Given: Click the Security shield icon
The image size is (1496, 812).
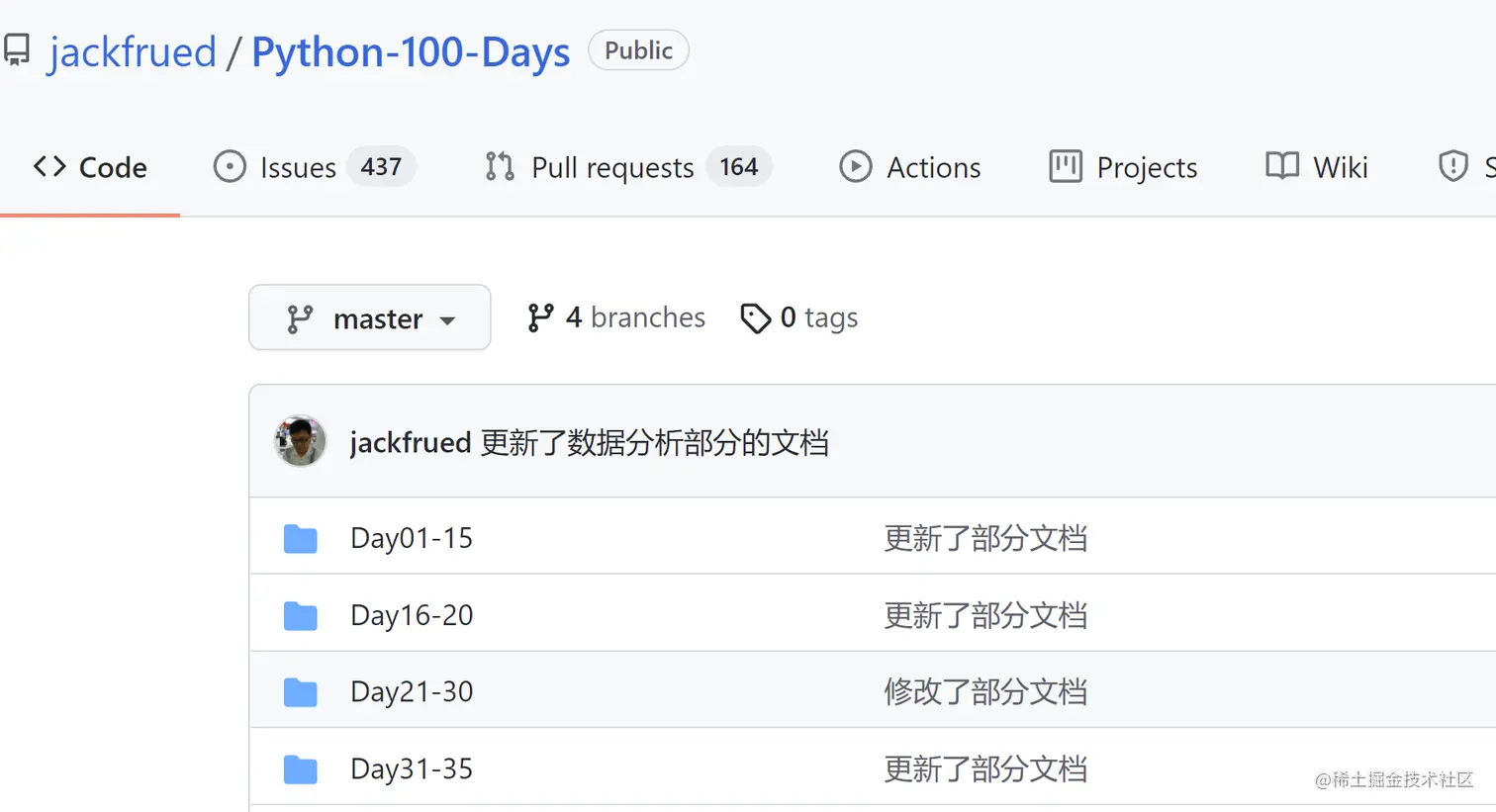Looking at the screenshot, I should [x=1452, y=166].
